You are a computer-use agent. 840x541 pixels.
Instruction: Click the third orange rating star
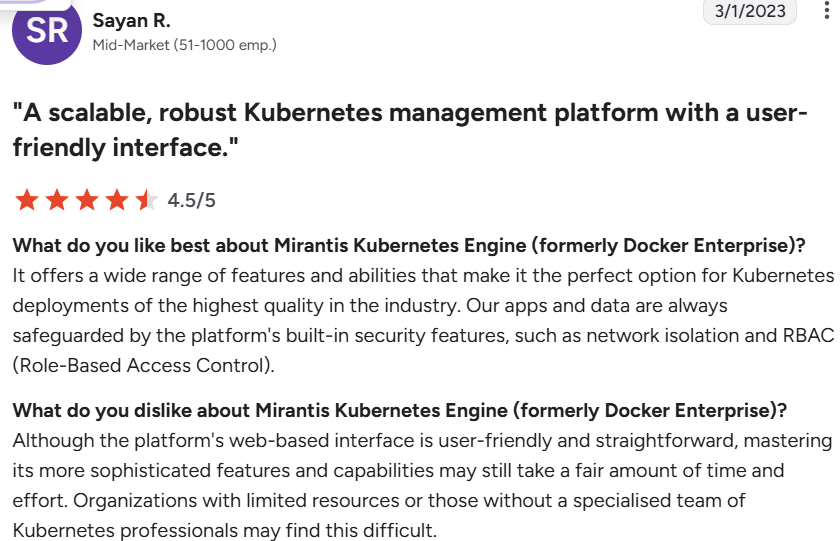[87, 200]
